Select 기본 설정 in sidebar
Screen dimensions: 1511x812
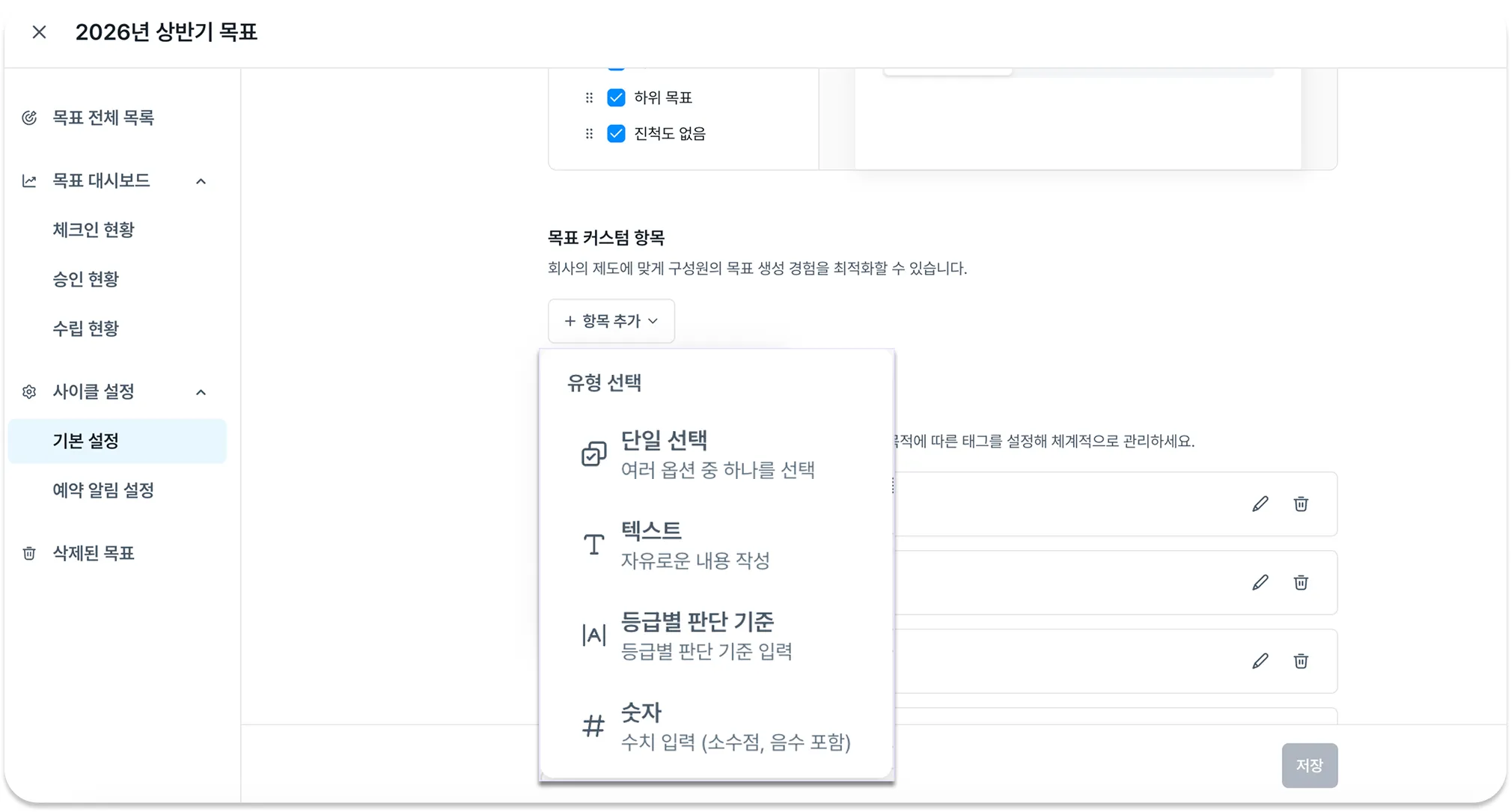tap(117, 441)
